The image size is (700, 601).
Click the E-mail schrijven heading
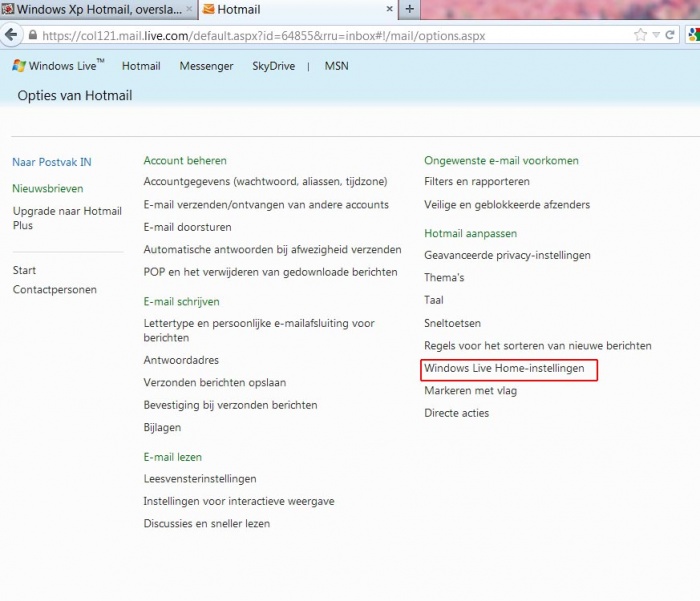181,301
